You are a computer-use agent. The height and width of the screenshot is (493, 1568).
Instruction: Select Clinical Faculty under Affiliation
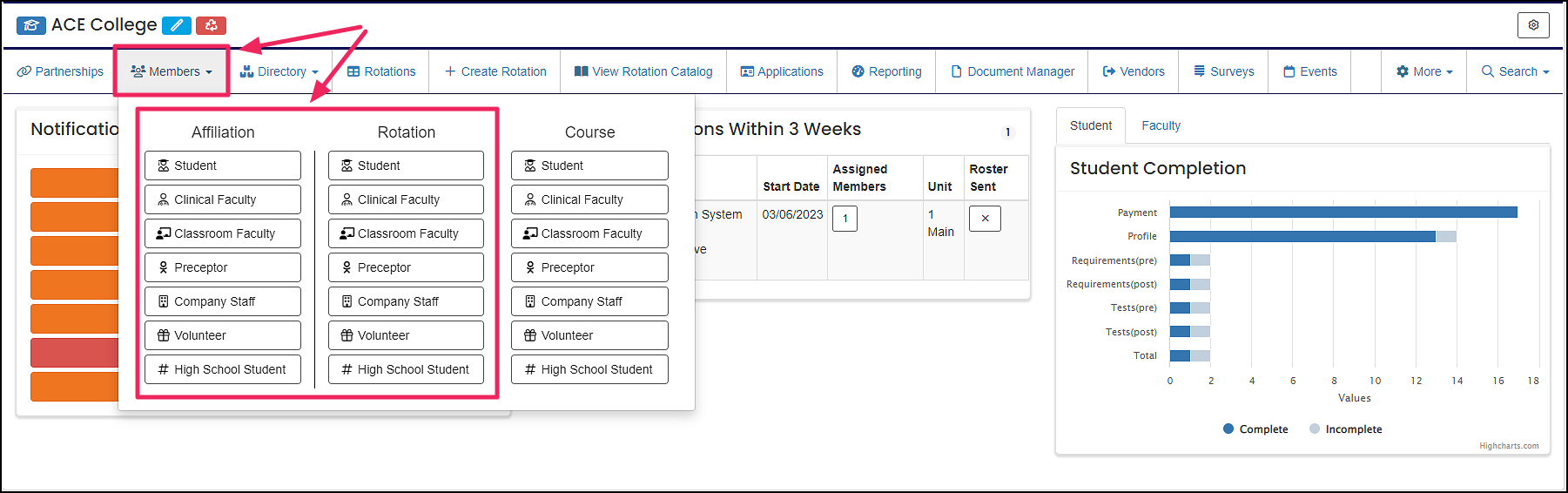[223, 199]
